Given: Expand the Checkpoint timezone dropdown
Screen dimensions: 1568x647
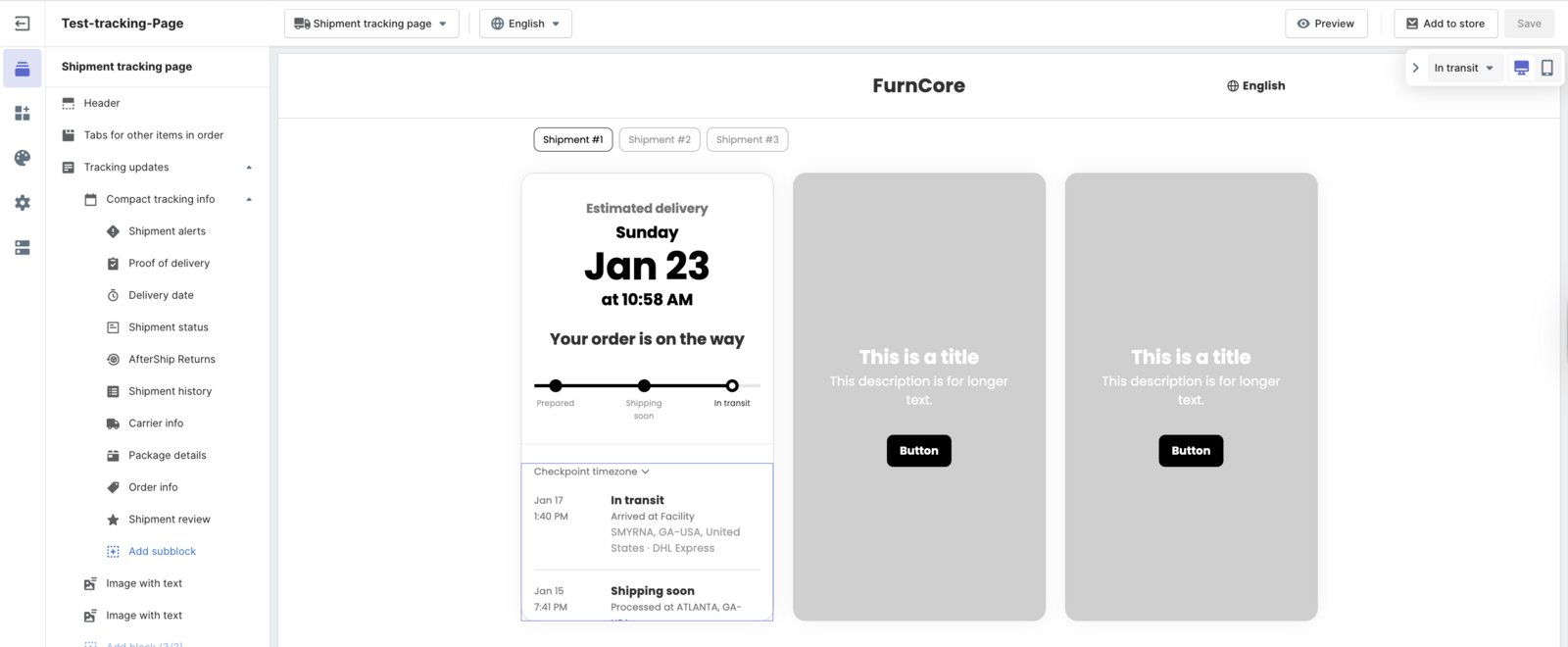Looking at the screenshot, I should [592, 472].
